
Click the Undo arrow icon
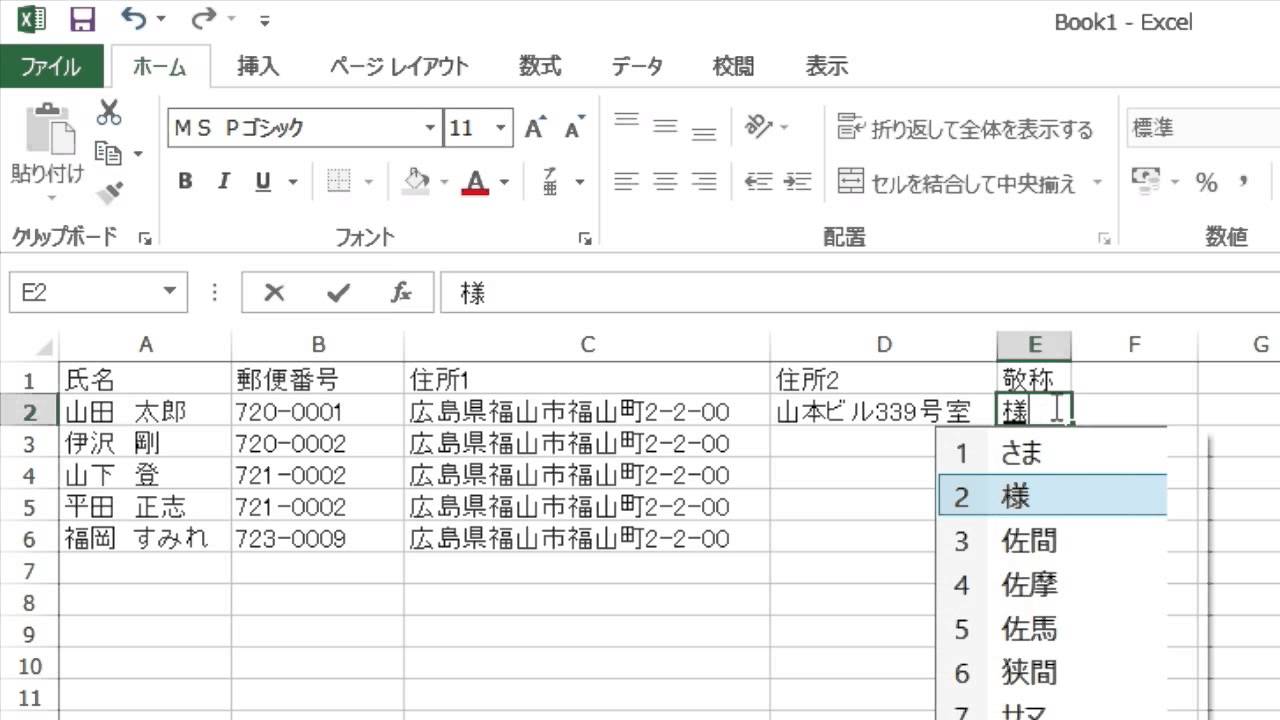coord(134,19)
